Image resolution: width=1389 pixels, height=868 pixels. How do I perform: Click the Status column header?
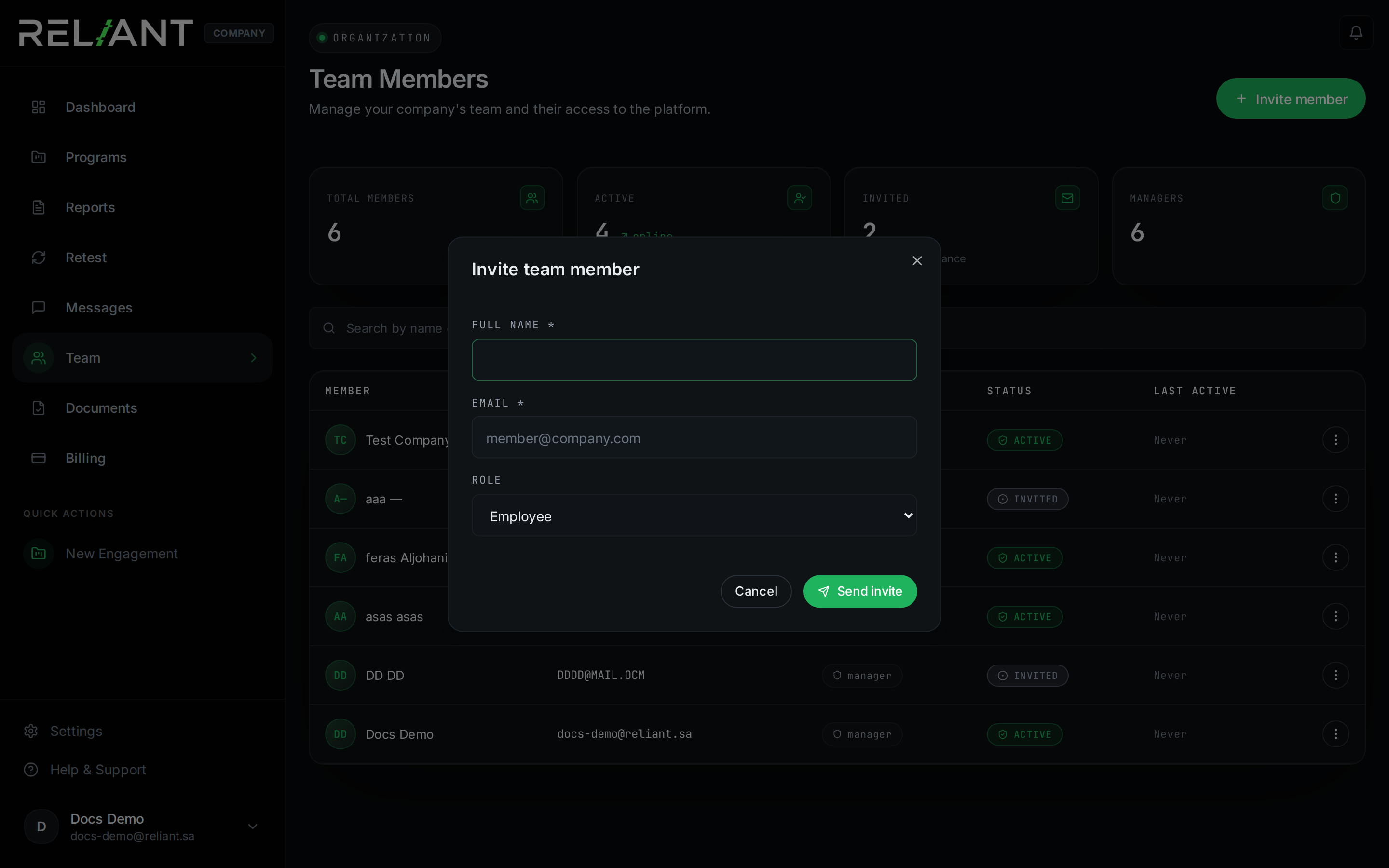point(1009,391)
